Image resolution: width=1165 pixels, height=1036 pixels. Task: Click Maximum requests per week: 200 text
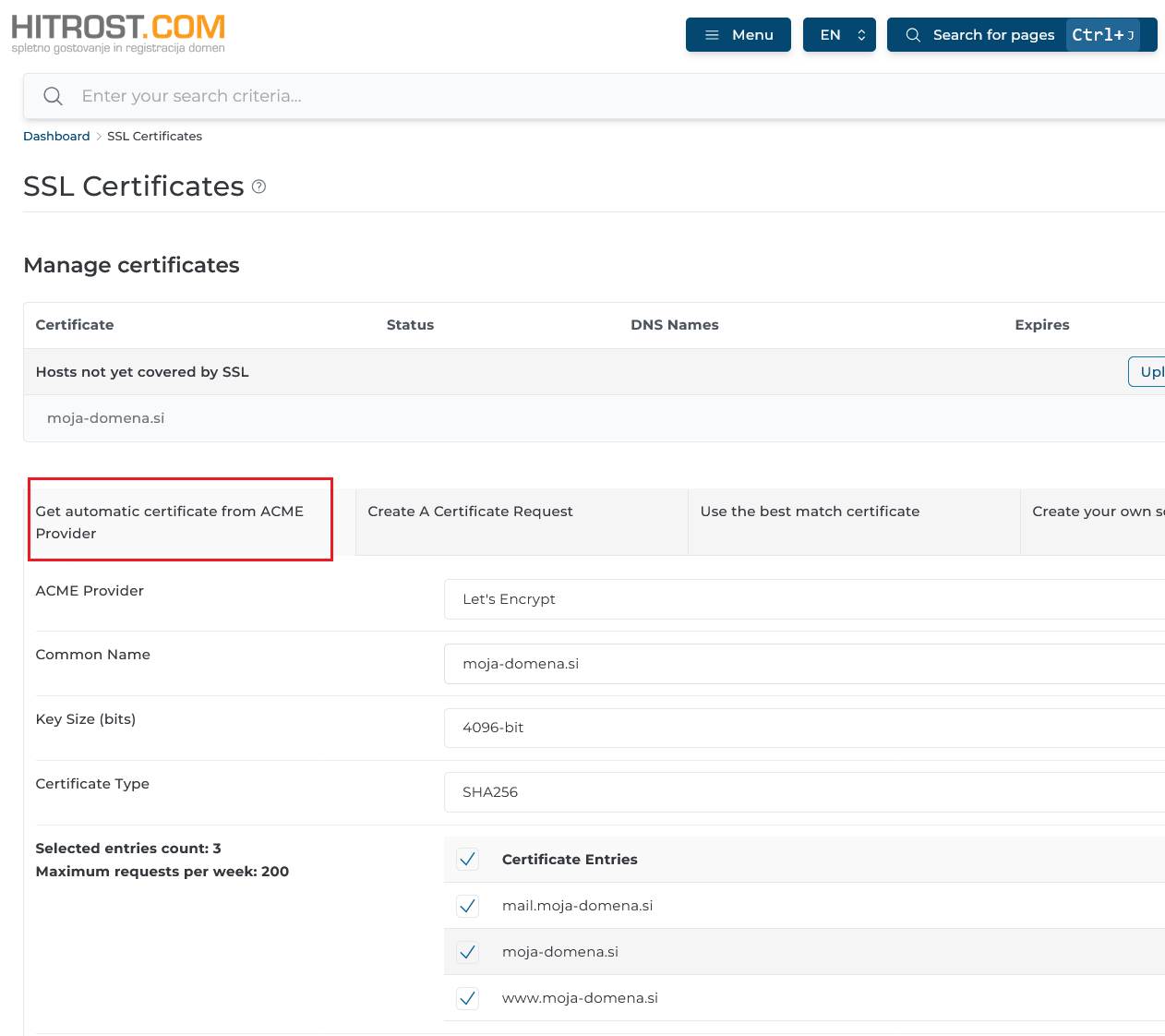tap(162, 872)
